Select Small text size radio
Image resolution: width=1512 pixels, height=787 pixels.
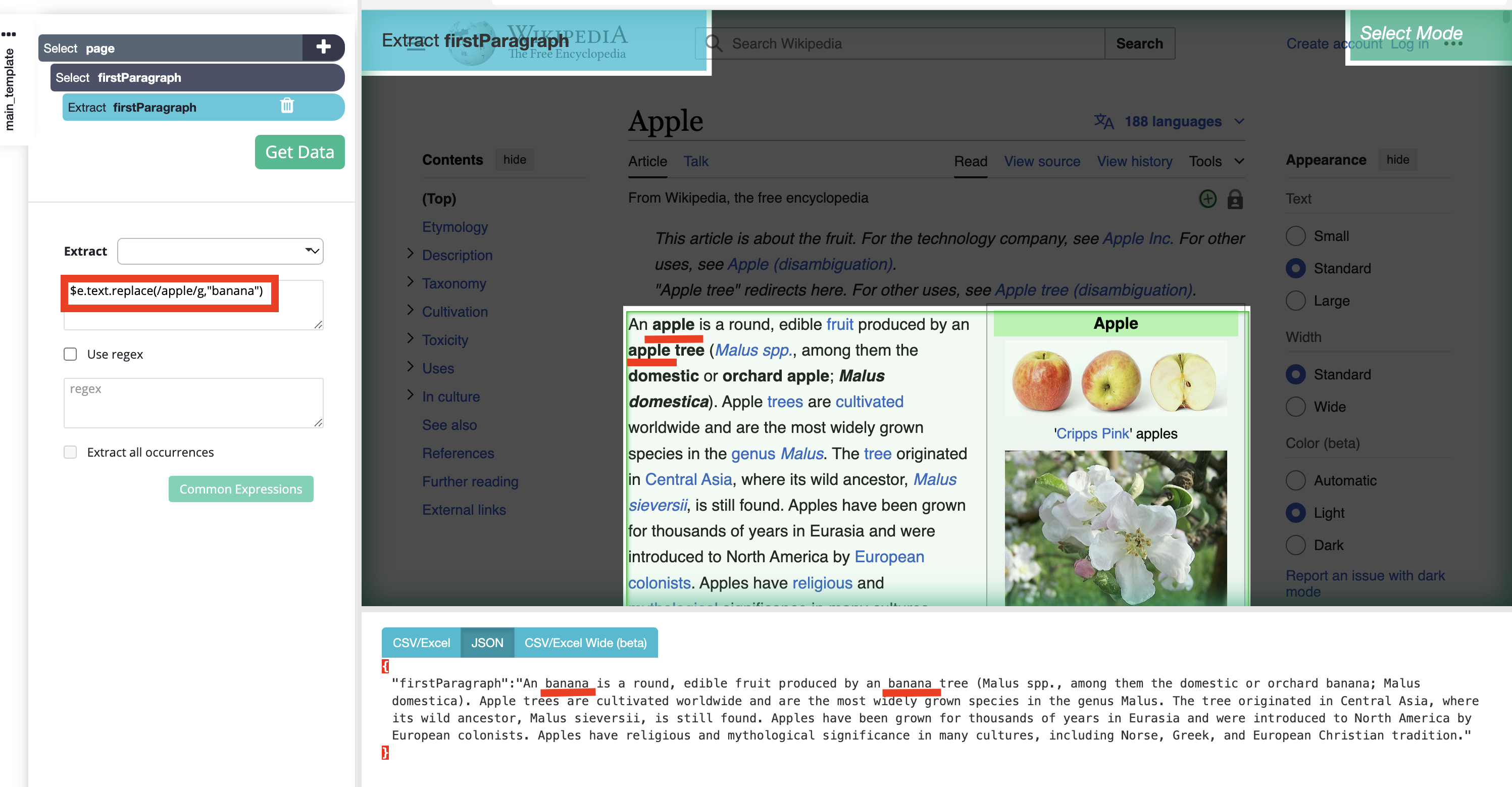coord(1295,235)
